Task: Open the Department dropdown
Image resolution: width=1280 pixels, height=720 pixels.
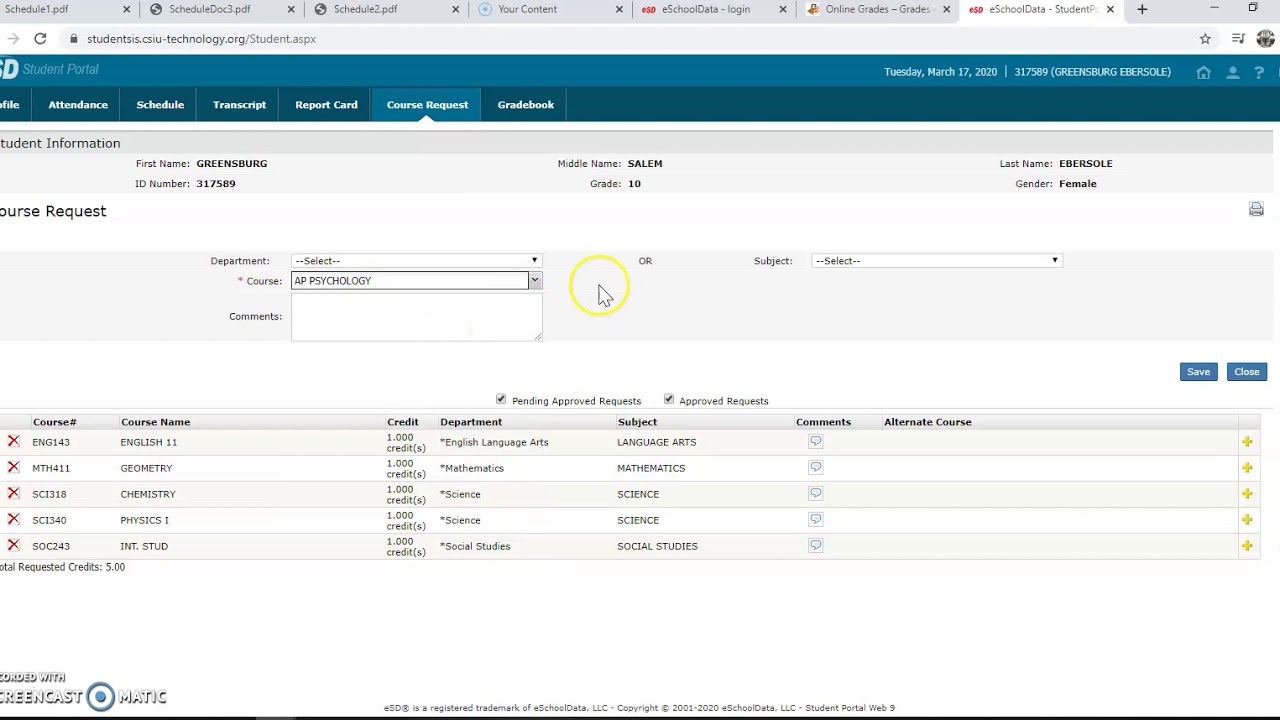Action: (x=416, y=260)
